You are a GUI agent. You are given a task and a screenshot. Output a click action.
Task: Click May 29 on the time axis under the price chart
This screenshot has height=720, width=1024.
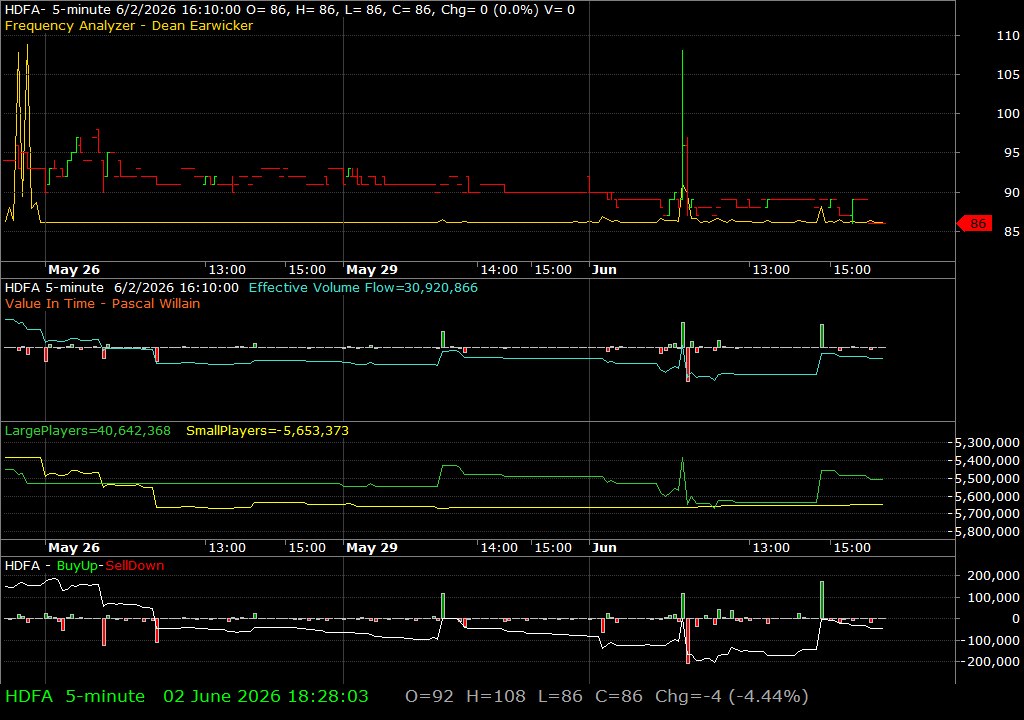pos(372,270)
